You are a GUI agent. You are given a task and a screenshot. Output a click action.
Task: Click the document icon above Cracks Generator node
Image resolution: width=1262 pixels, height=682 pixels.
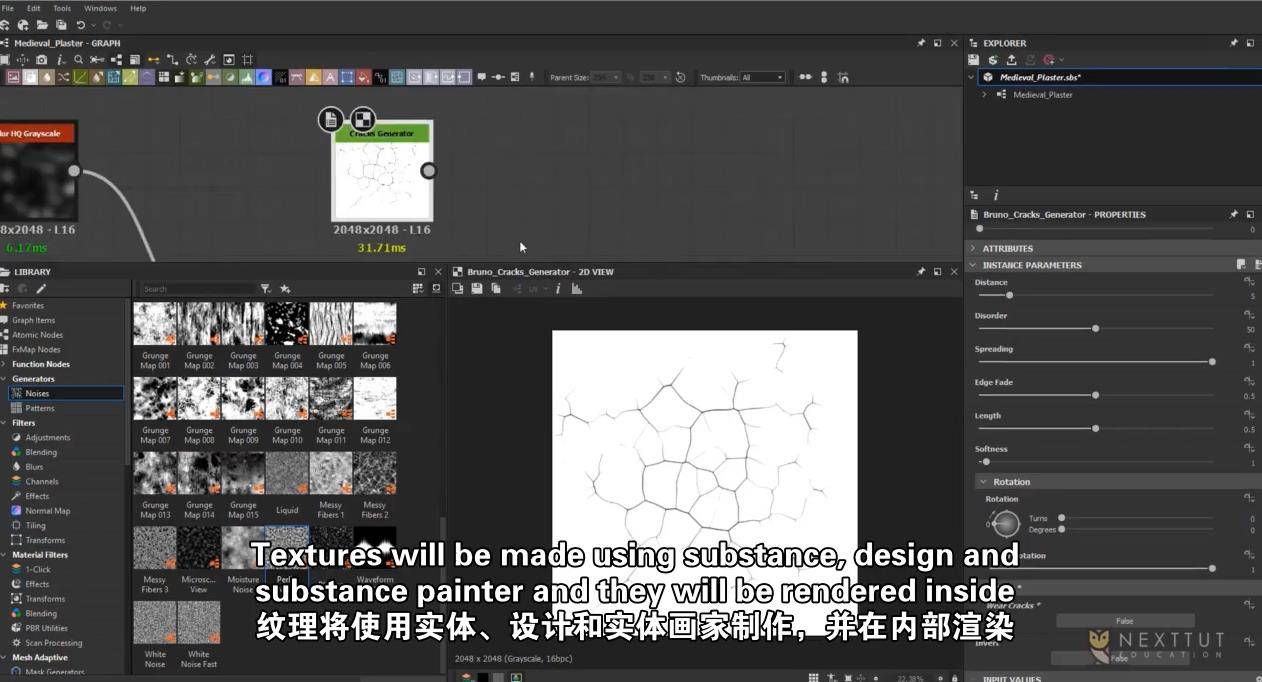click(x=331, y=119)
